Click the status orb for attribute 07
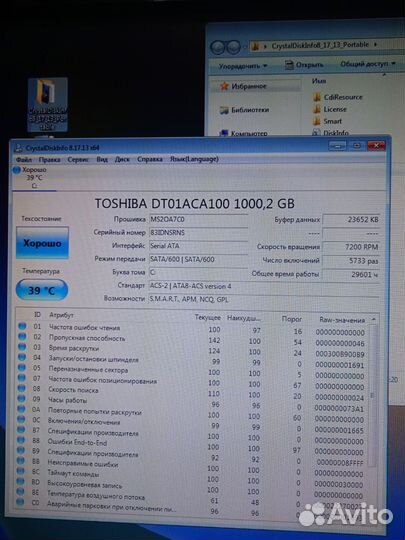Image resolution: width=405 pixels, height=540 pixels. (22, 378)
